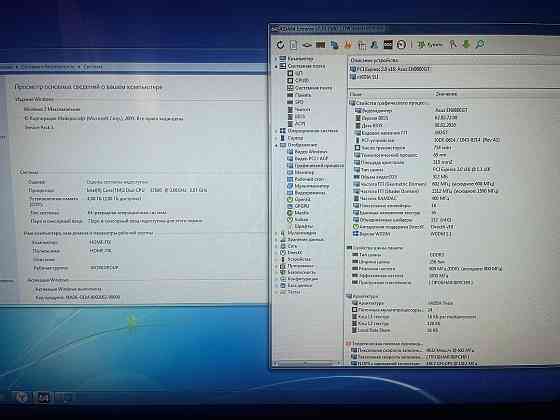Expand the Хранение данных tree node
560x420 pixels.
[x=276, y=239]
